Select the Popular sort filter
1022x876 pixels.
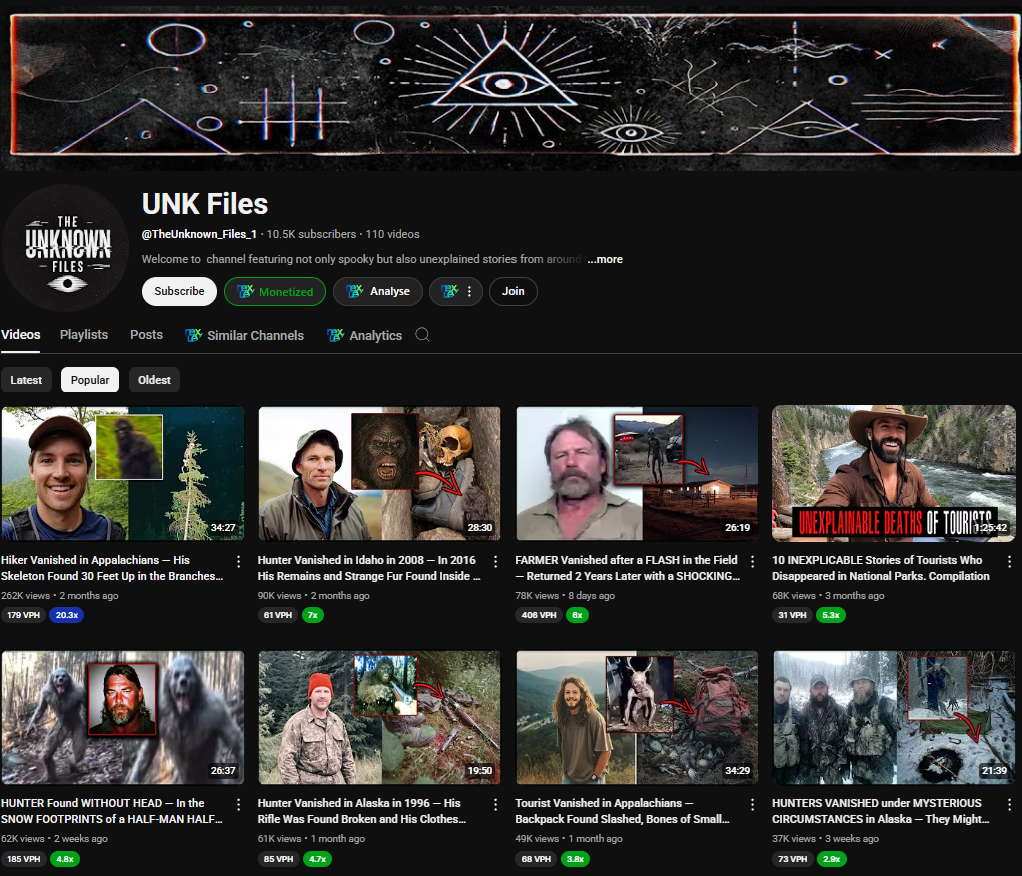(x=90, y=380)
